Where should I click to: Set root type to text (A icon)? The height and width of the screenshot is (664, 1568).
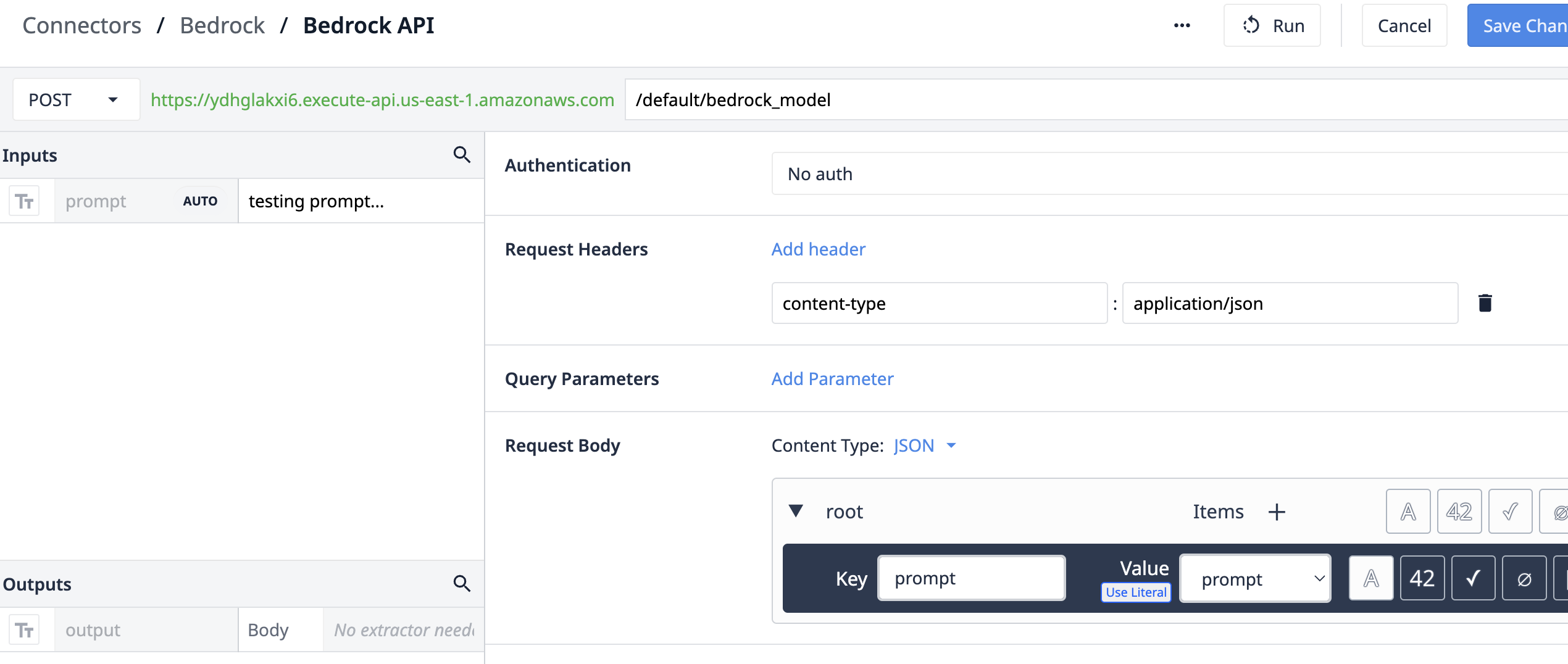point(1408,511)
